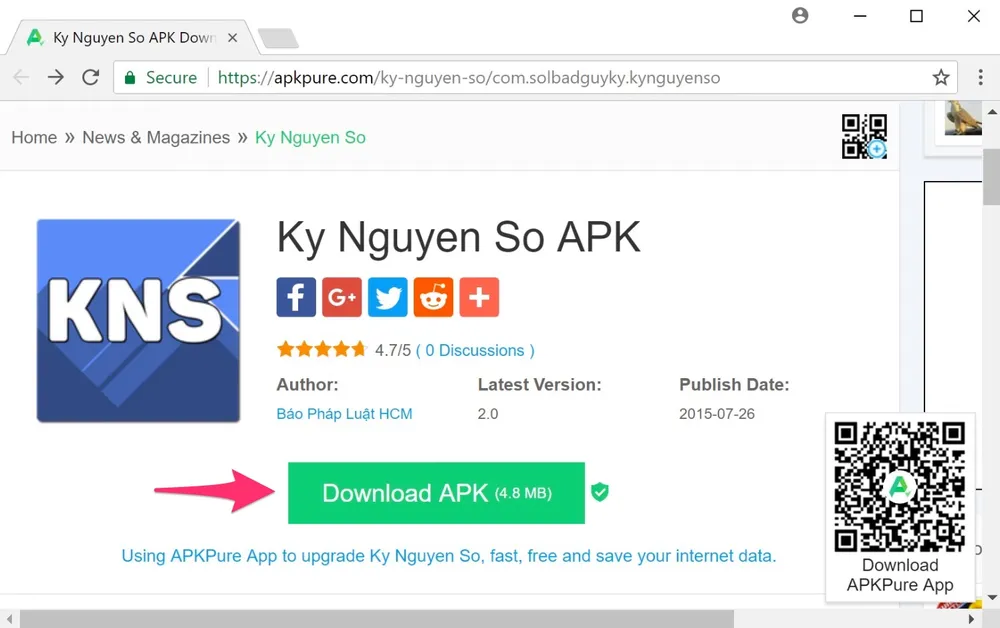The image size is (1000, 628).
Task: Click the Ky Nguyen So APK heading
Action: click(459, 238)
